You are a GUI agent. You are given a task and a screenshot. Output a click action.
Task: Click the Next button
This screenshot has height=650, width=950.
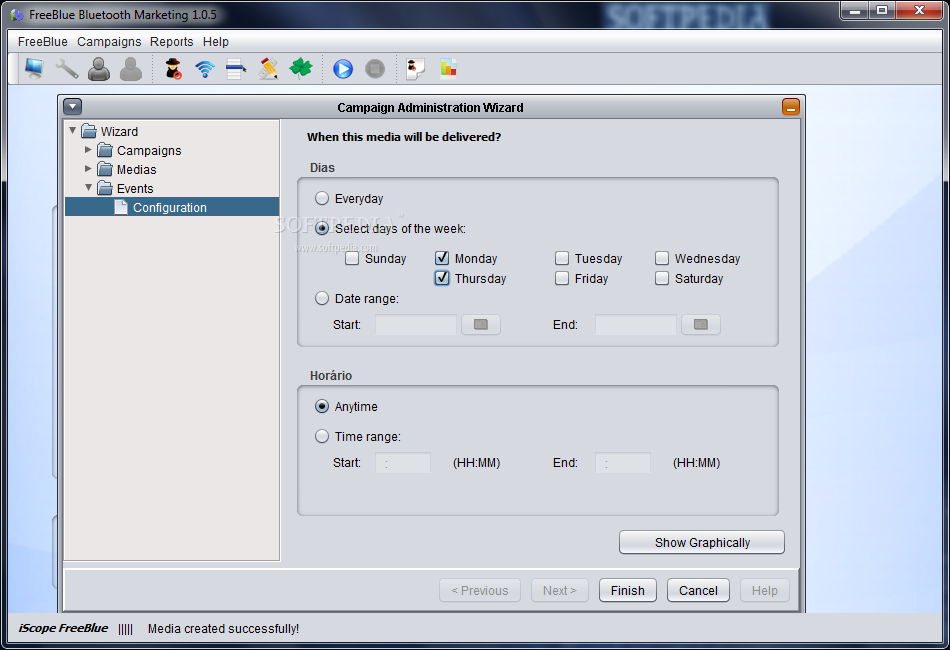pyautogui.click(x=560, y=591)
